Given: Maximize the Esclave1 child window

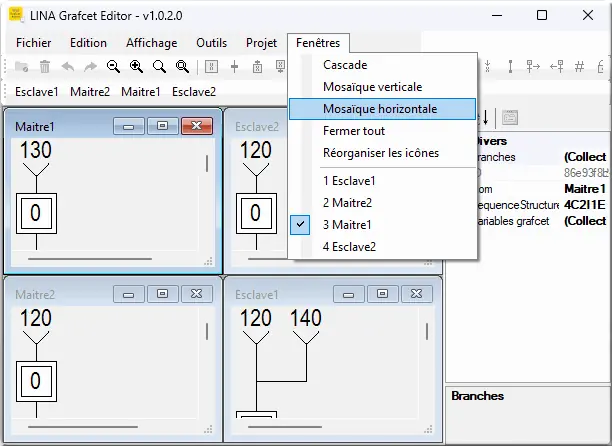Looking at the screenshot, I should point(382,294).
